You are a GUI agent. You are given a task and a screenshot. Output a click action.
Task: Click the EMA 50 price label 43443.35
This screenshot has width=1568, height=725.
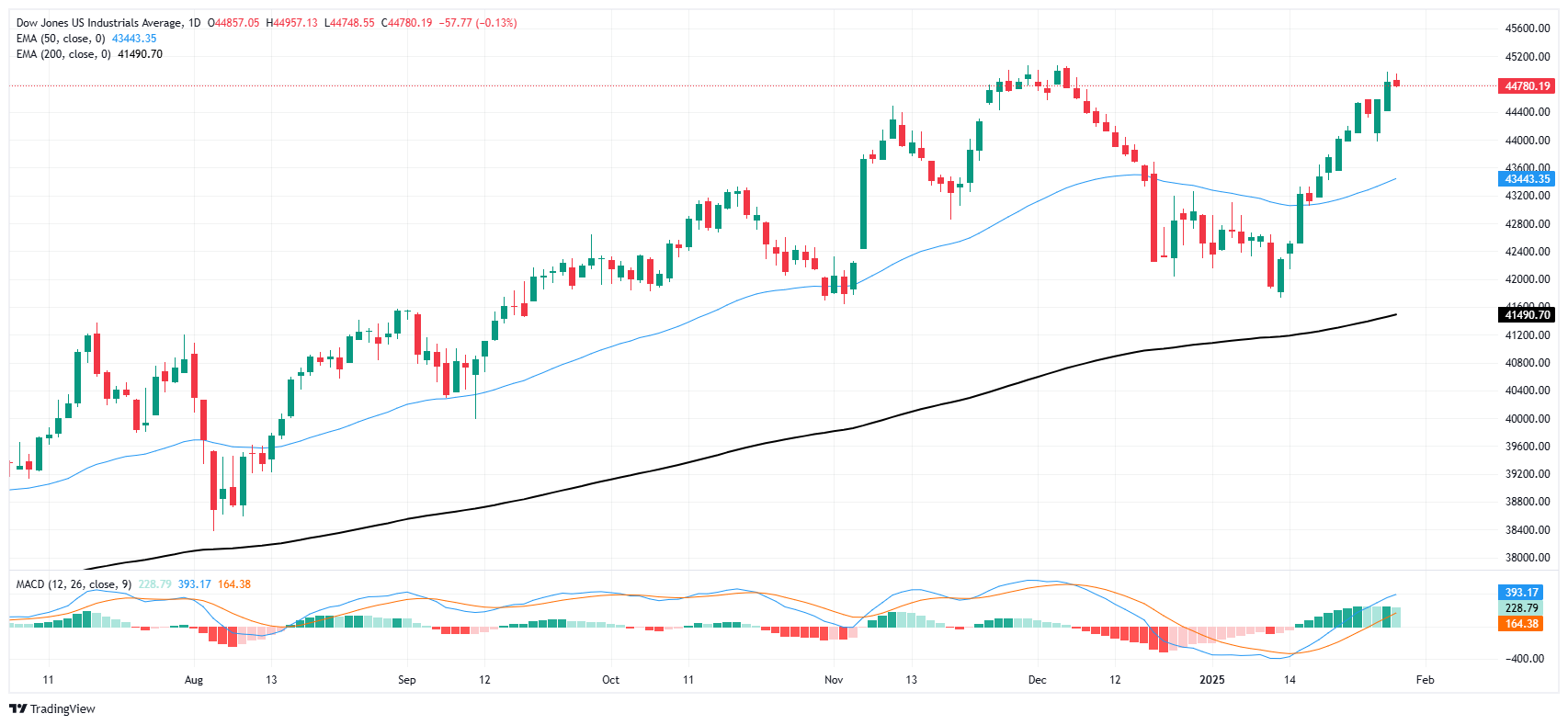pyautogui.click(x=1528, y=179)
